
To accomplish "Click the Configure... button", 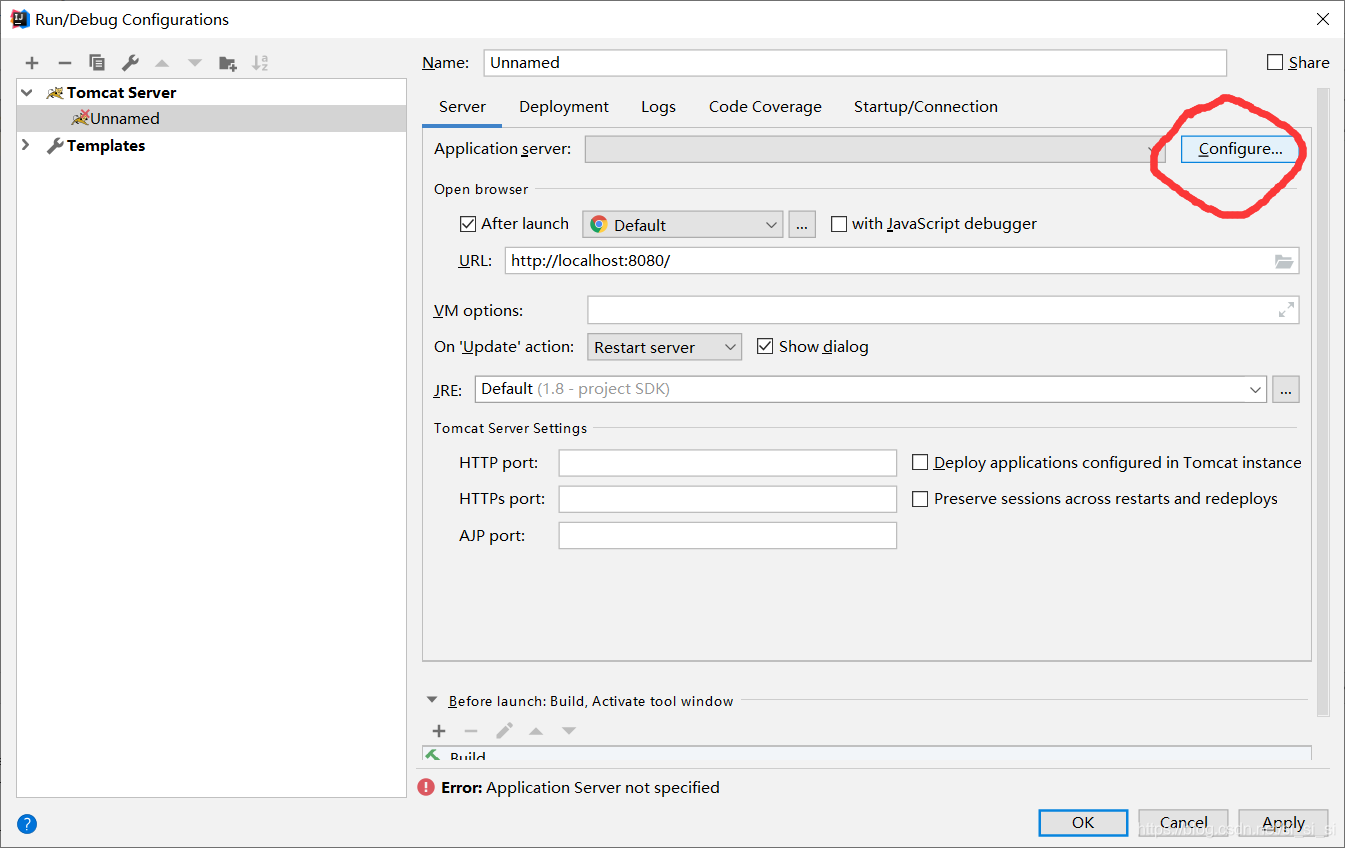I will click(x=1240, y=149).
